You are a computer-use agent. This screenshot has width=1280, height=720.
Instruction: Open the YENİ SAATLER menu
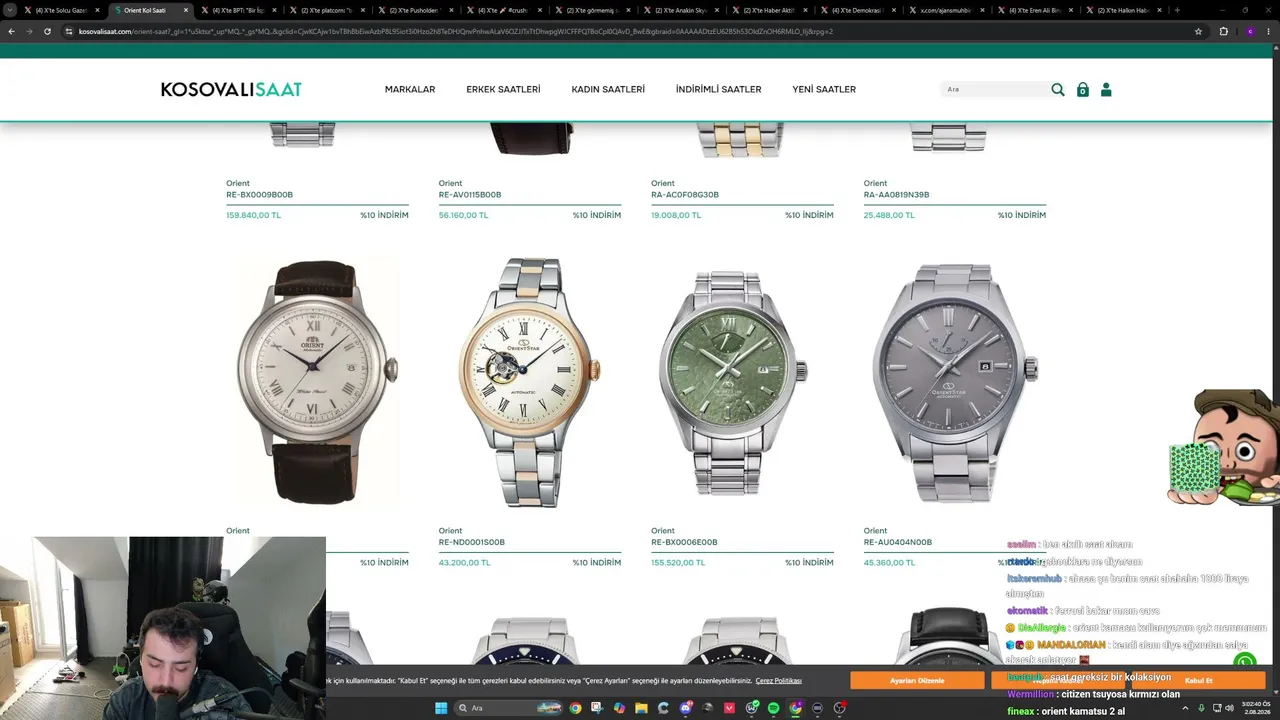click(824, 90)
